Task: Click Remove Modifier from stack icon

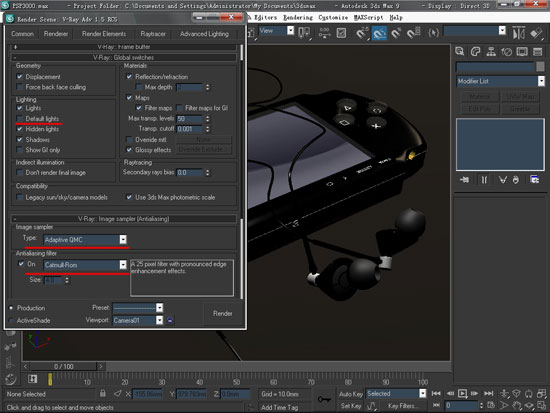Action: tap(516, 180)
